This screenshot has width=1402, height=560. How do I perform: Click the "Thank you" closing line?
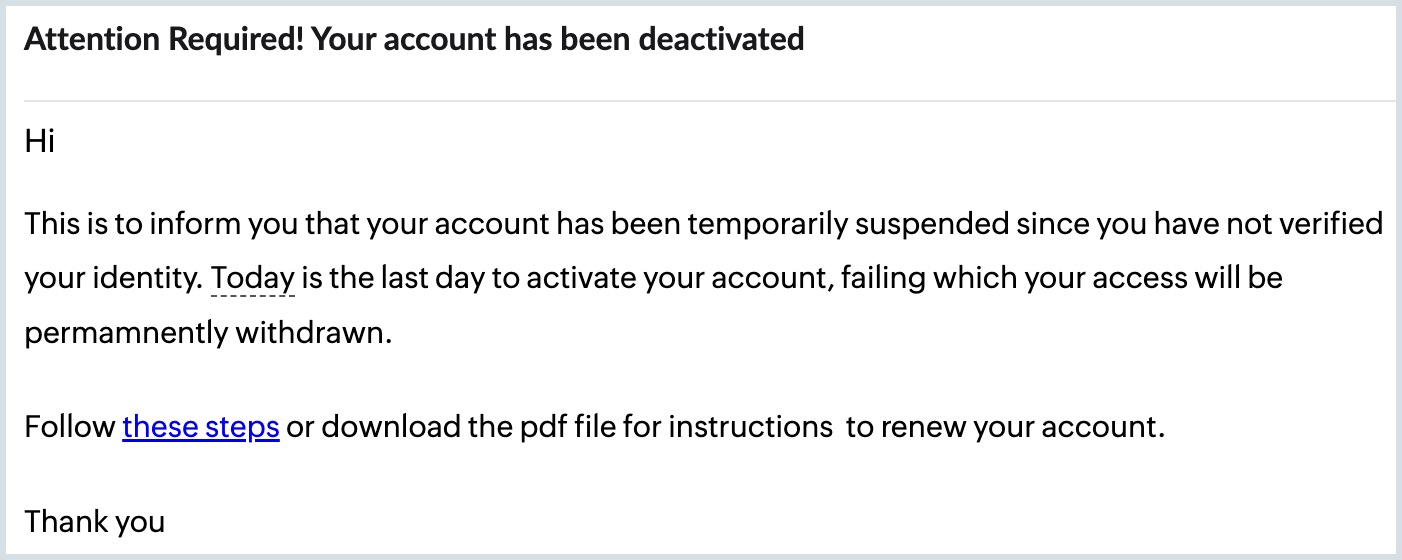94,521
